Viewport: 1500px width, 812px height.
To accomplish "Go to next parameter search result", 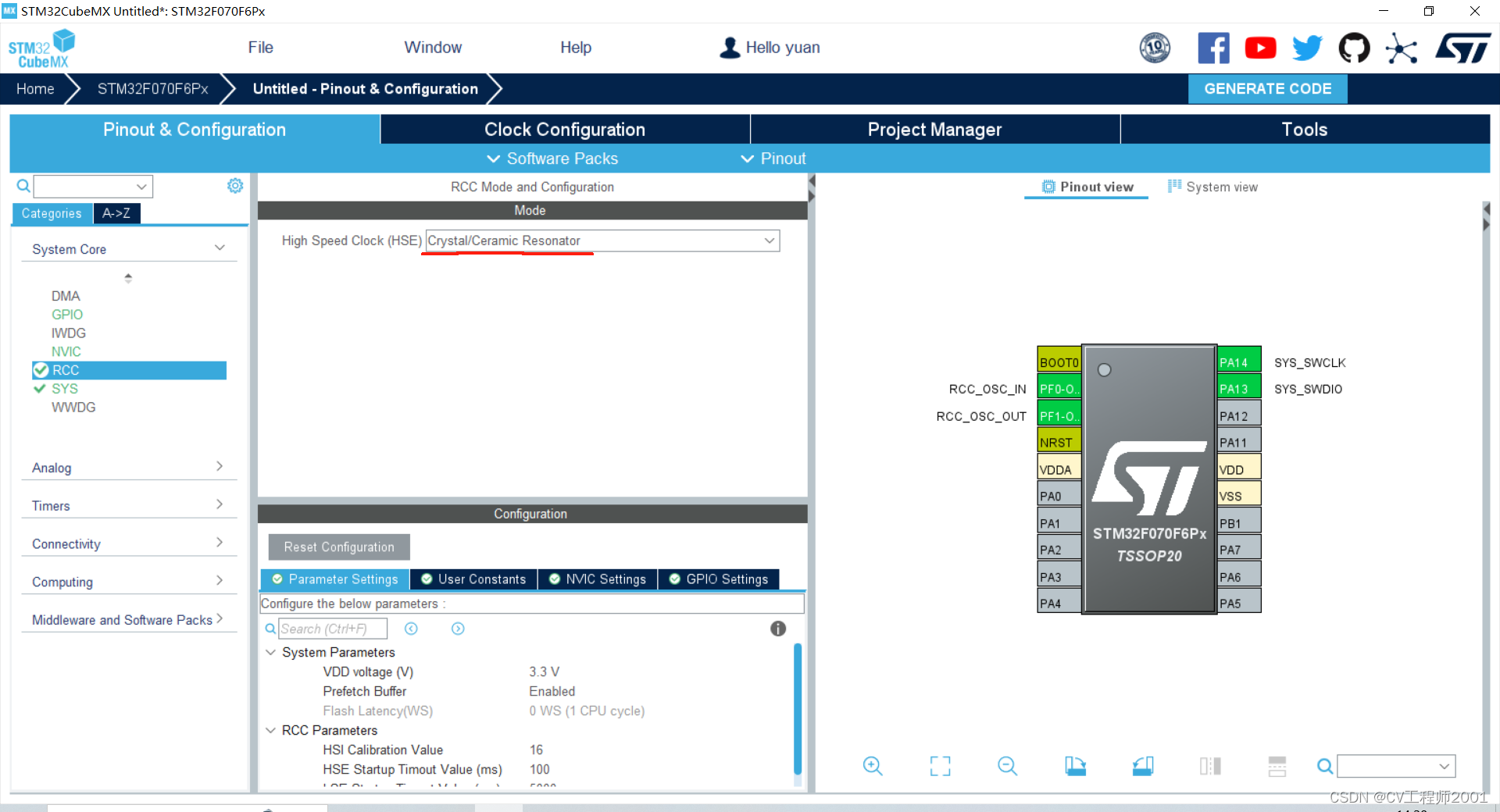I will tap(458, 629).
